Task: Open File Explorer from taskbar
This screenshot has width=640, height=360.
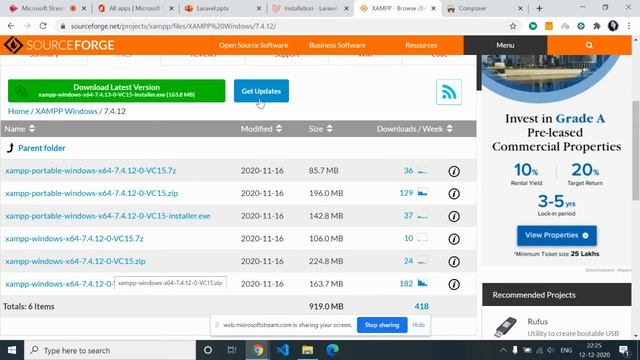Action: (x=307, y=350)
